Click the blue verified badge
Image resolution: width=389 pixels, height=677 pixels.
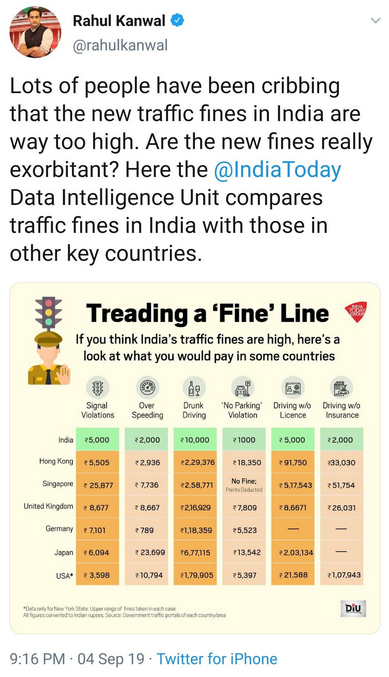(x=177, y=20)
